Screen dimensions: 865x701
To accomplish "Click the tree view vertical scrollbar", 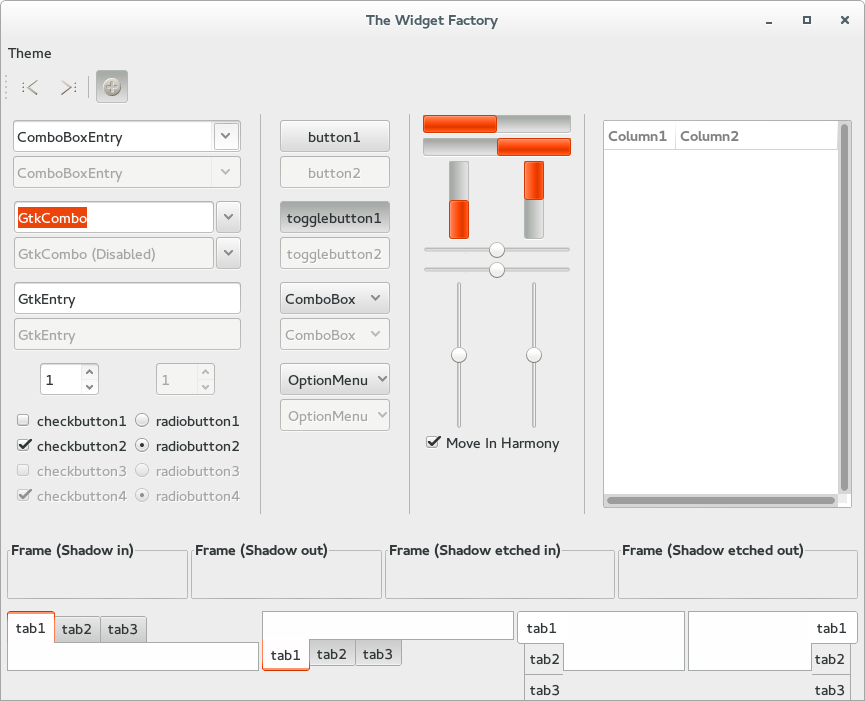I will (x=844, y=308).
